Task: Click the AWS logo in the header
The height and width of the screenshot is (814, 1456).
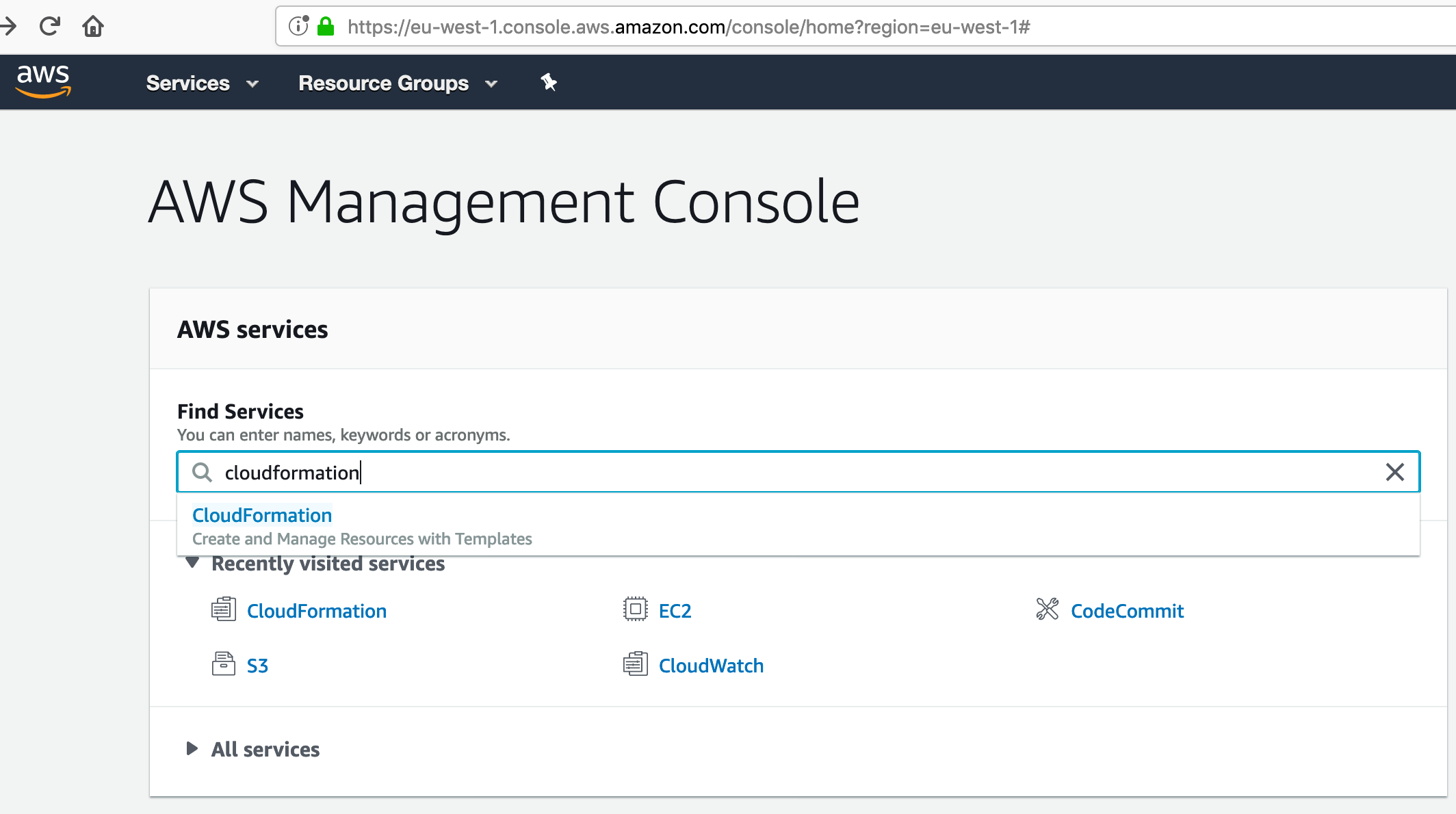Action: (x=44, y=81)
